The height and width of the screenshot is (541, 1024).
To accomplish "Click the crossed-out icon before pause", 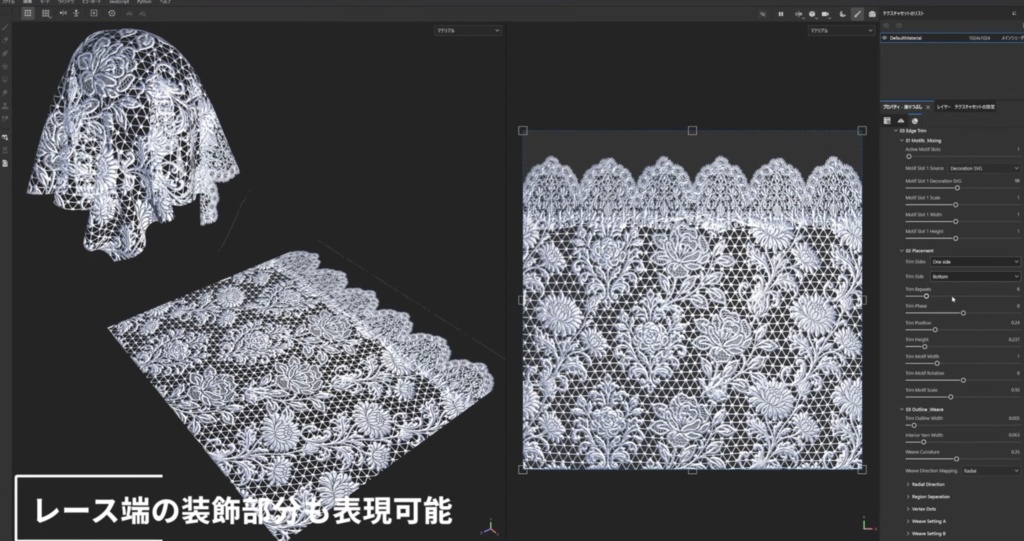I will (763, 14).
